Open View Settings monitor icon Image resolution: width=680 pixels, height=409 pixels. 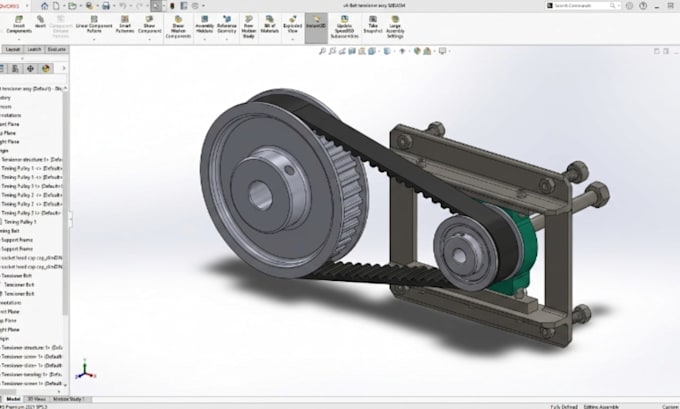tap(442, 51)
